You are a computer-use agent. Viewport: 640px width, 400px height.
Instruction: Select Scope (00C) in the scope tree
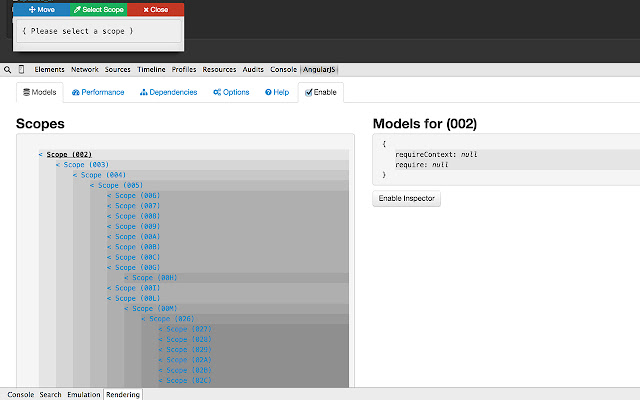point(138,257)
